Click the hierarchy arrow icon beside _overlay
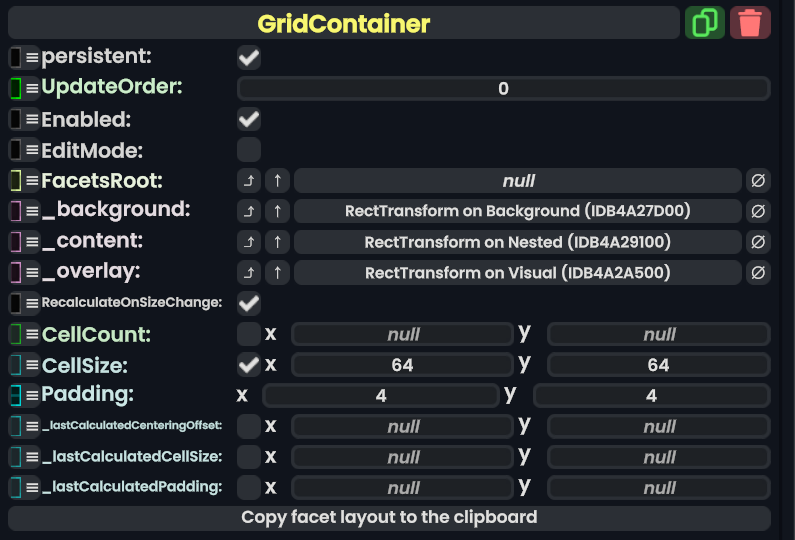This screenshot has height=540, width=795. click(x=248, y=273)
